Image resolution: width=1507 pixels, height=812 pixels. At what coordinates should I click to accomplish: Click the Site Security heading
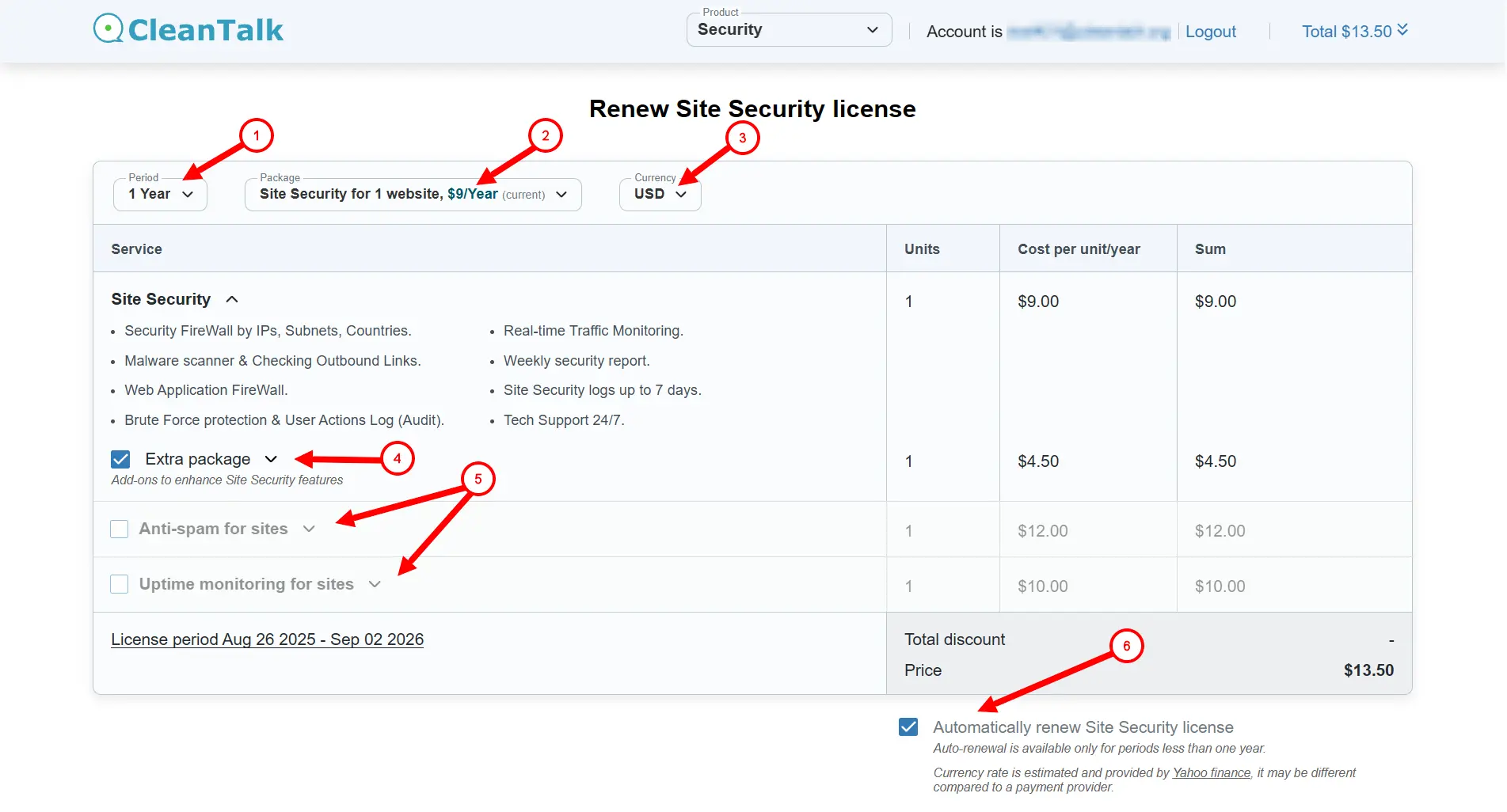161,299
